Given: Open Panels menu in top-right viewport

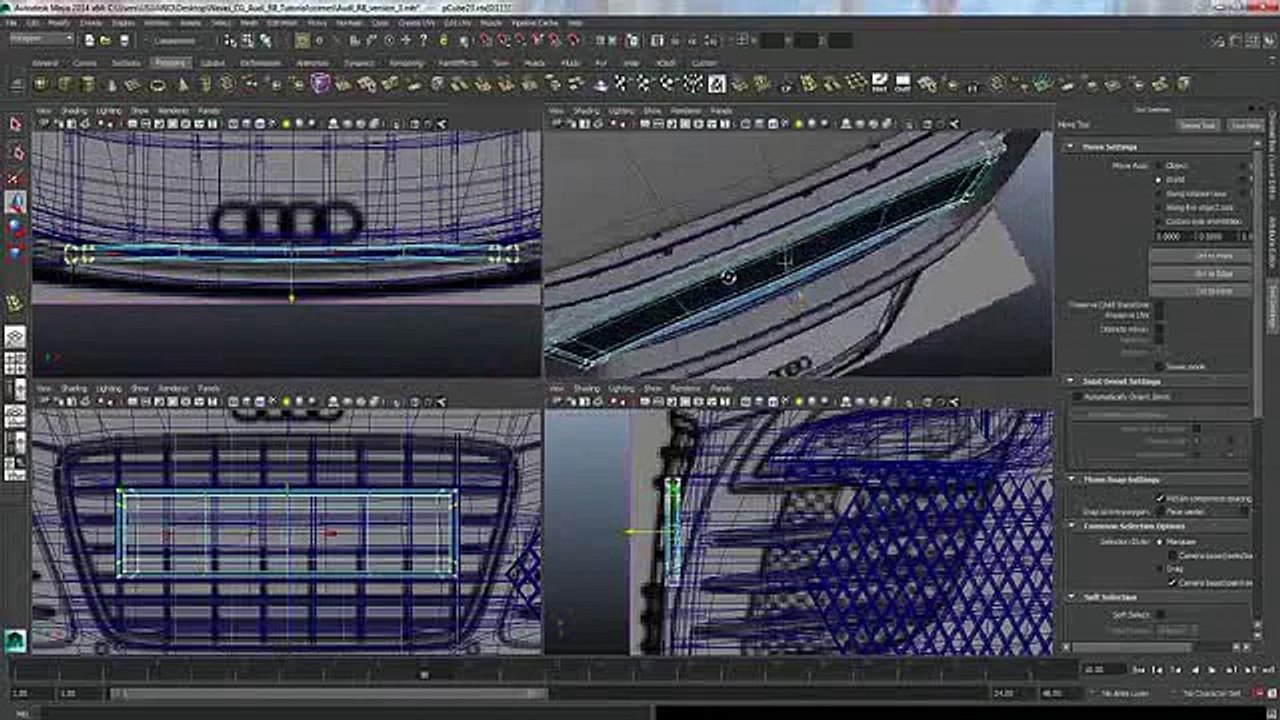Looking at the screenshot, I should [x=721, y=111].
